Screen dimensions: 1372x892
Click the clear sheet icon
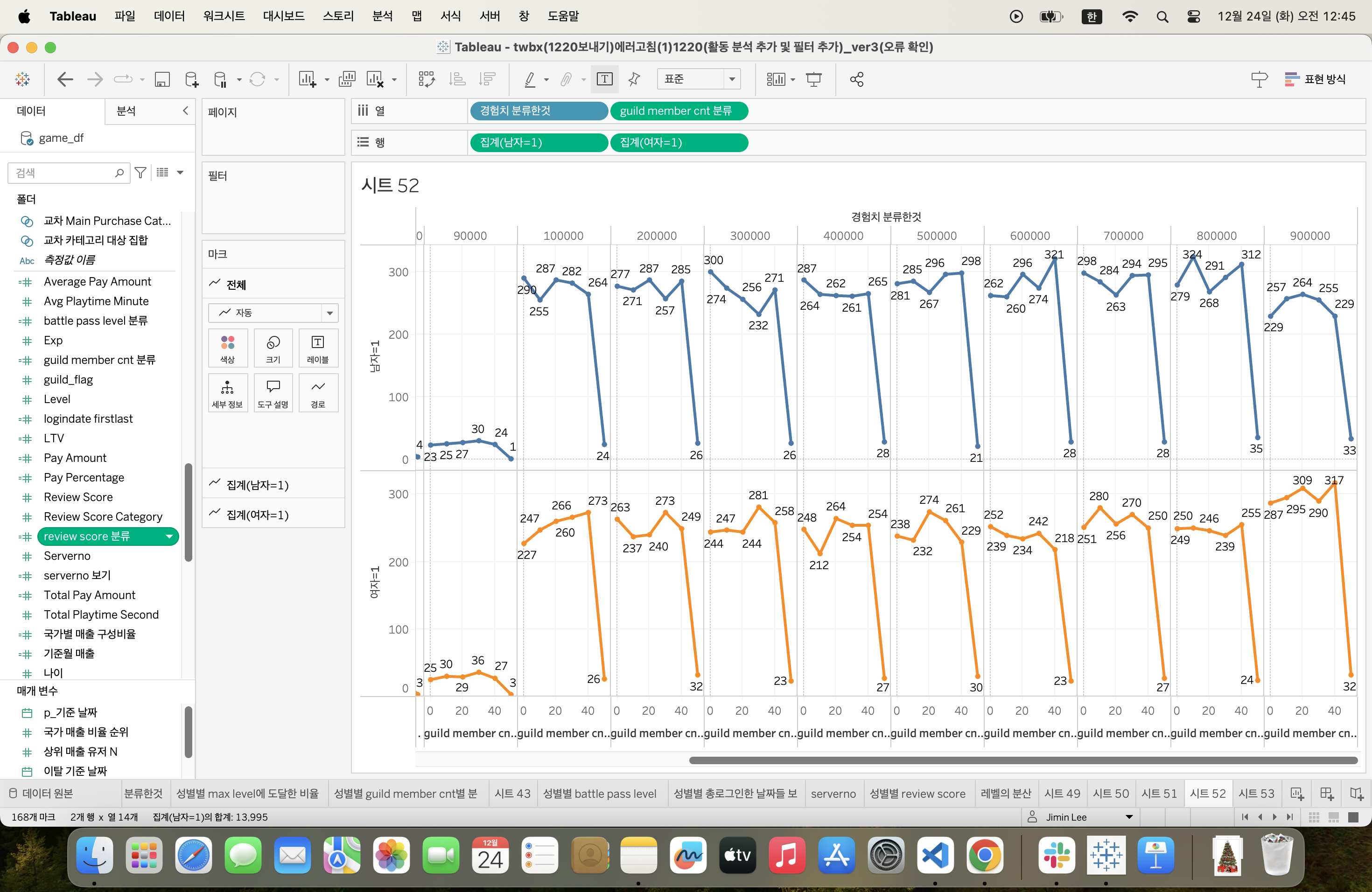pyautogui.click(x=375, y=79)
